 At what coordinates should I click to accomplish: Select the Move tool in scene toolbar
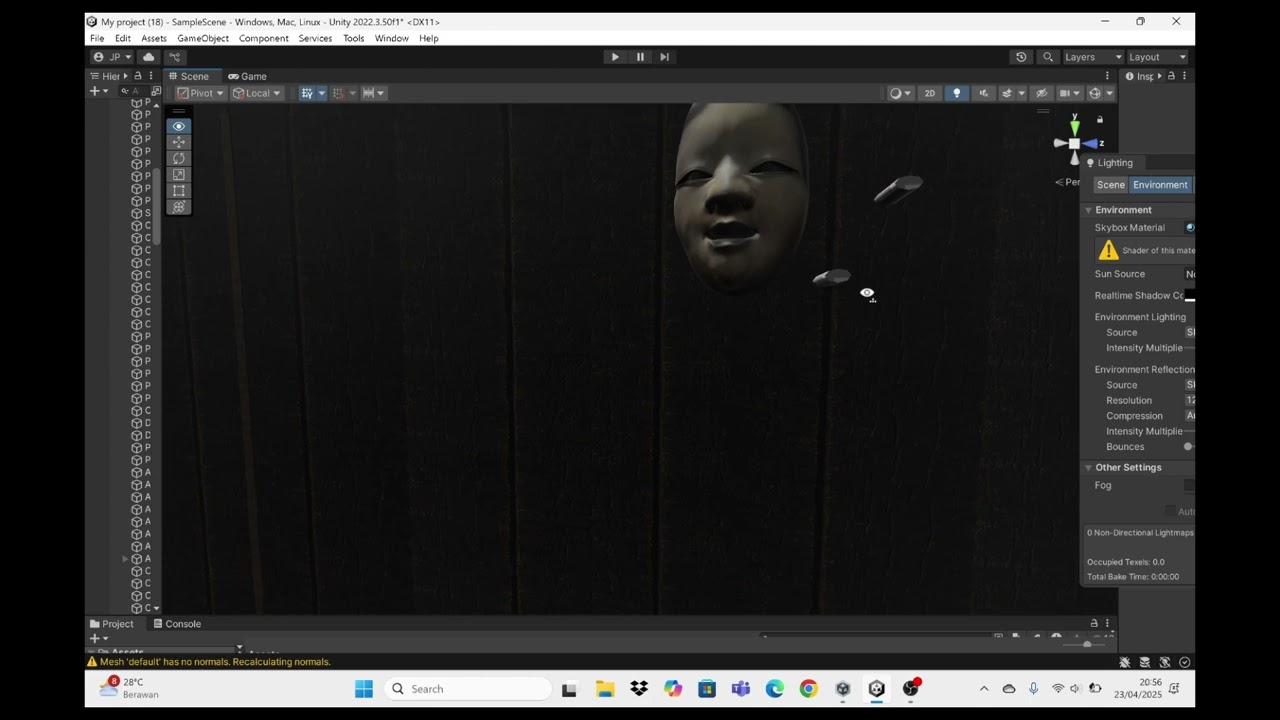pyautogui.click(x=179, y=142)
